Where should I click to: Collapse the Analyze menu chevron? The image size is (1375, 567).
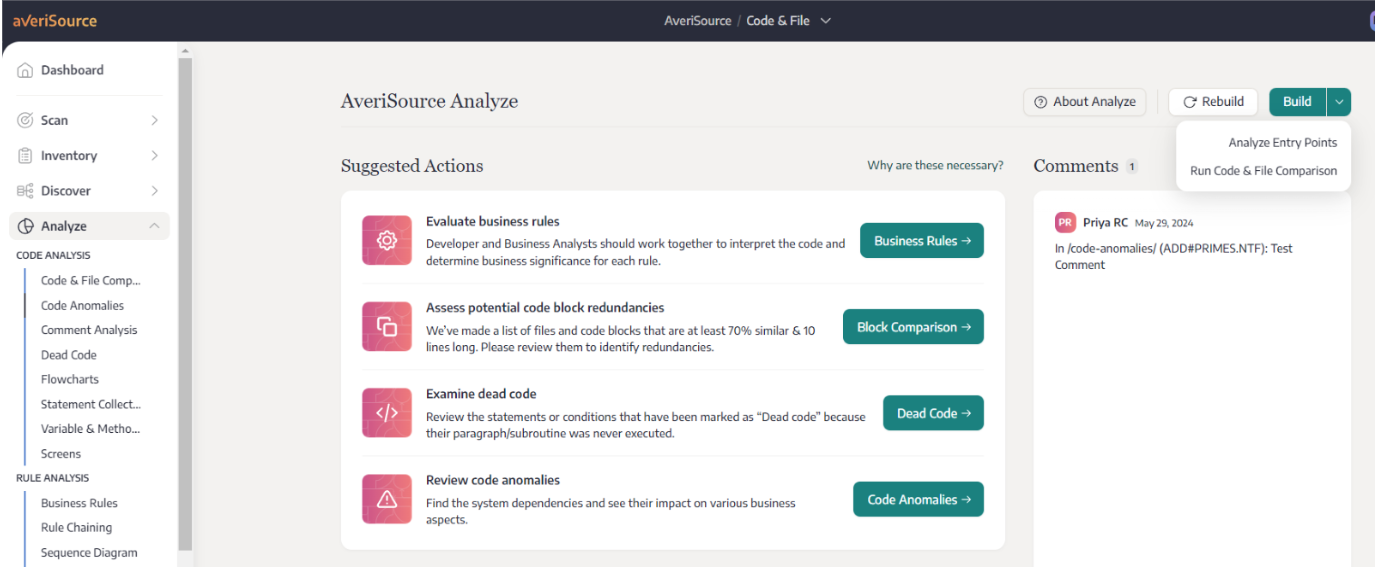154,226
